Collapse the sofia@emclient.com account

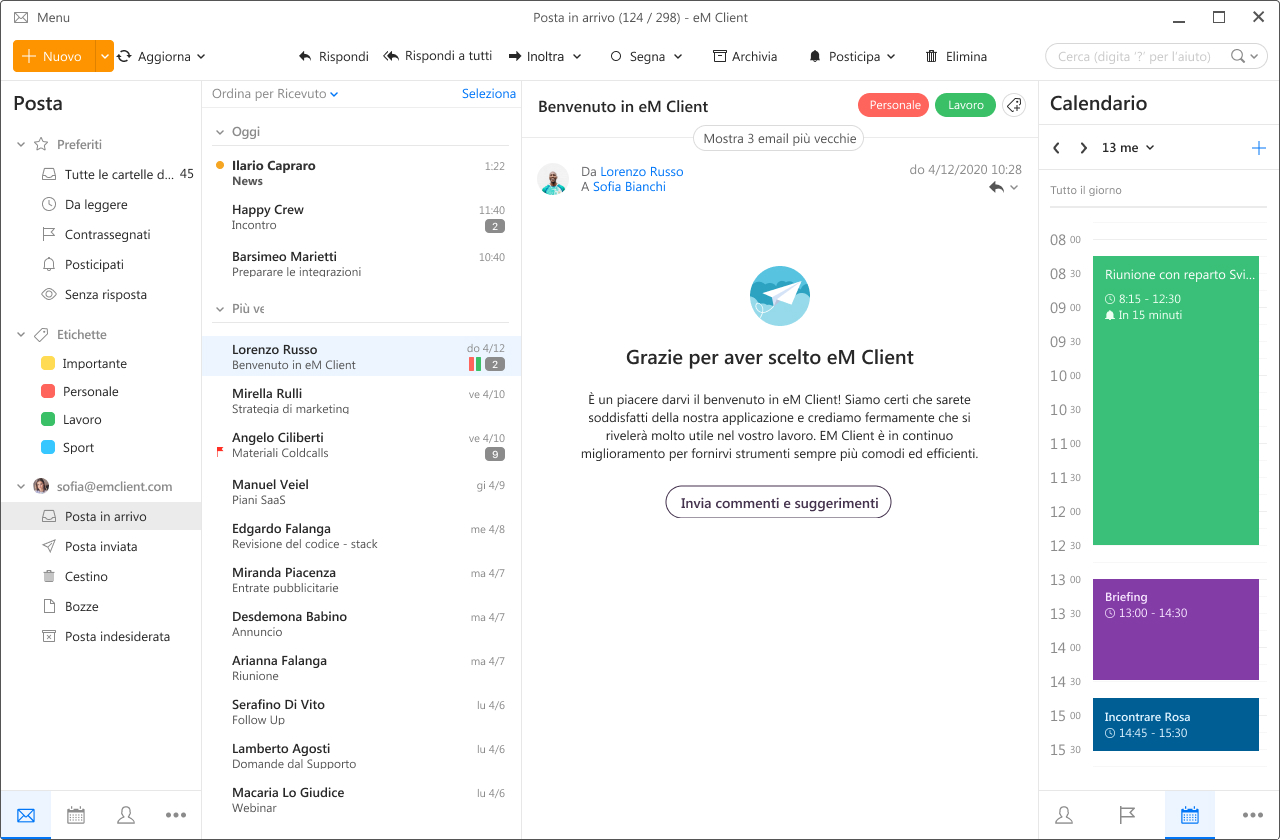pyautogui.click(x=21, y=487)
